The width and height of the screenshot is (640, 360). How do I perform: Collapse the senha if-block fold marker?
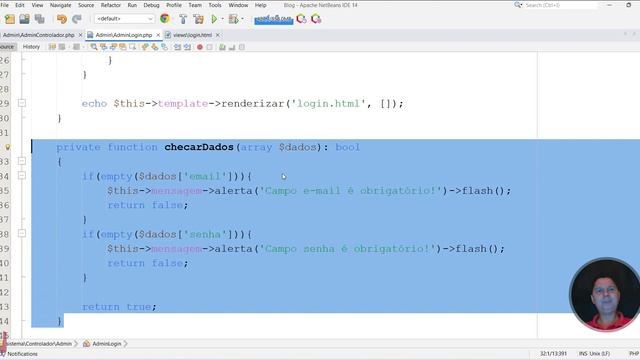point(22,234)
